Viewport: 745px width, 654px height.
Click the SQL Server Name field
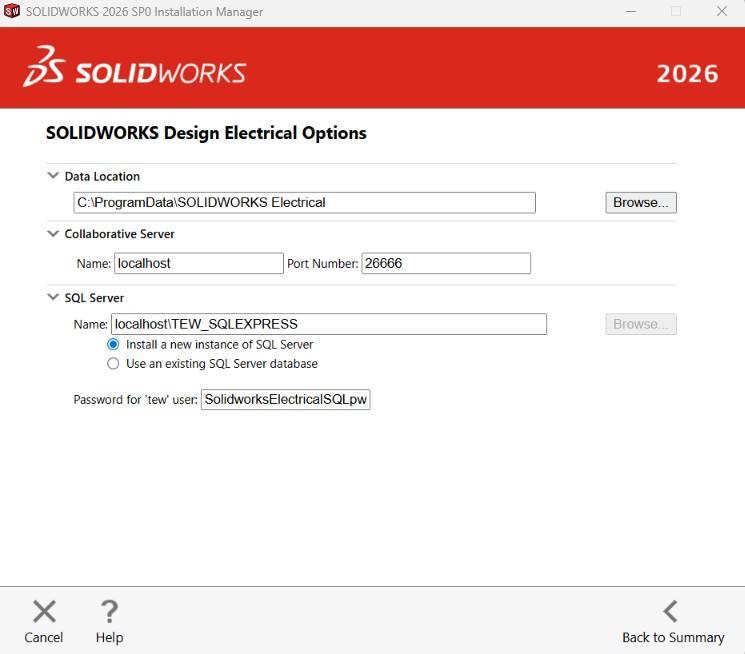[x=329, y=324]
